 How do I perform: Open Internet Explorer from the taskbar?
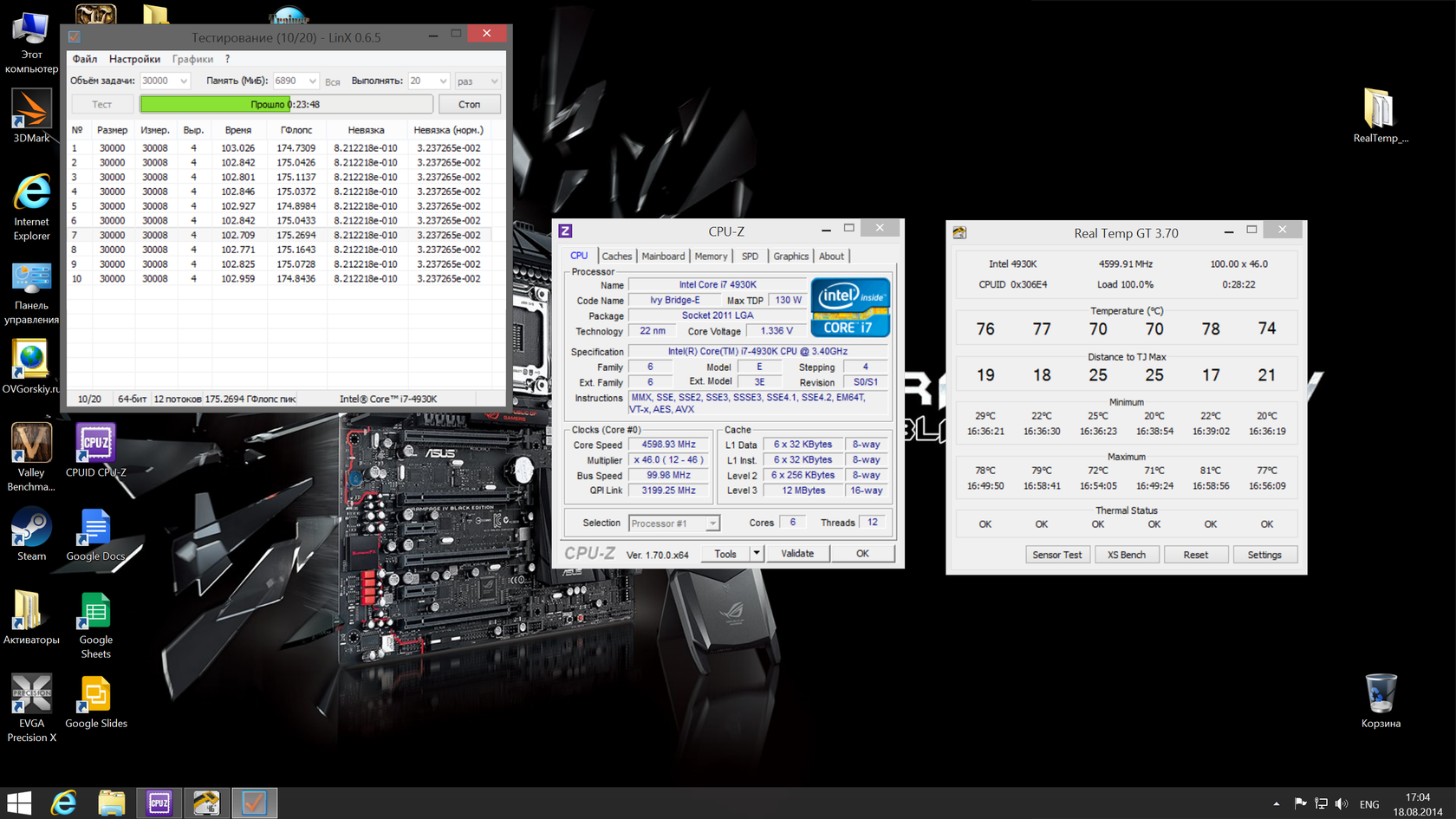coord(63,803)
